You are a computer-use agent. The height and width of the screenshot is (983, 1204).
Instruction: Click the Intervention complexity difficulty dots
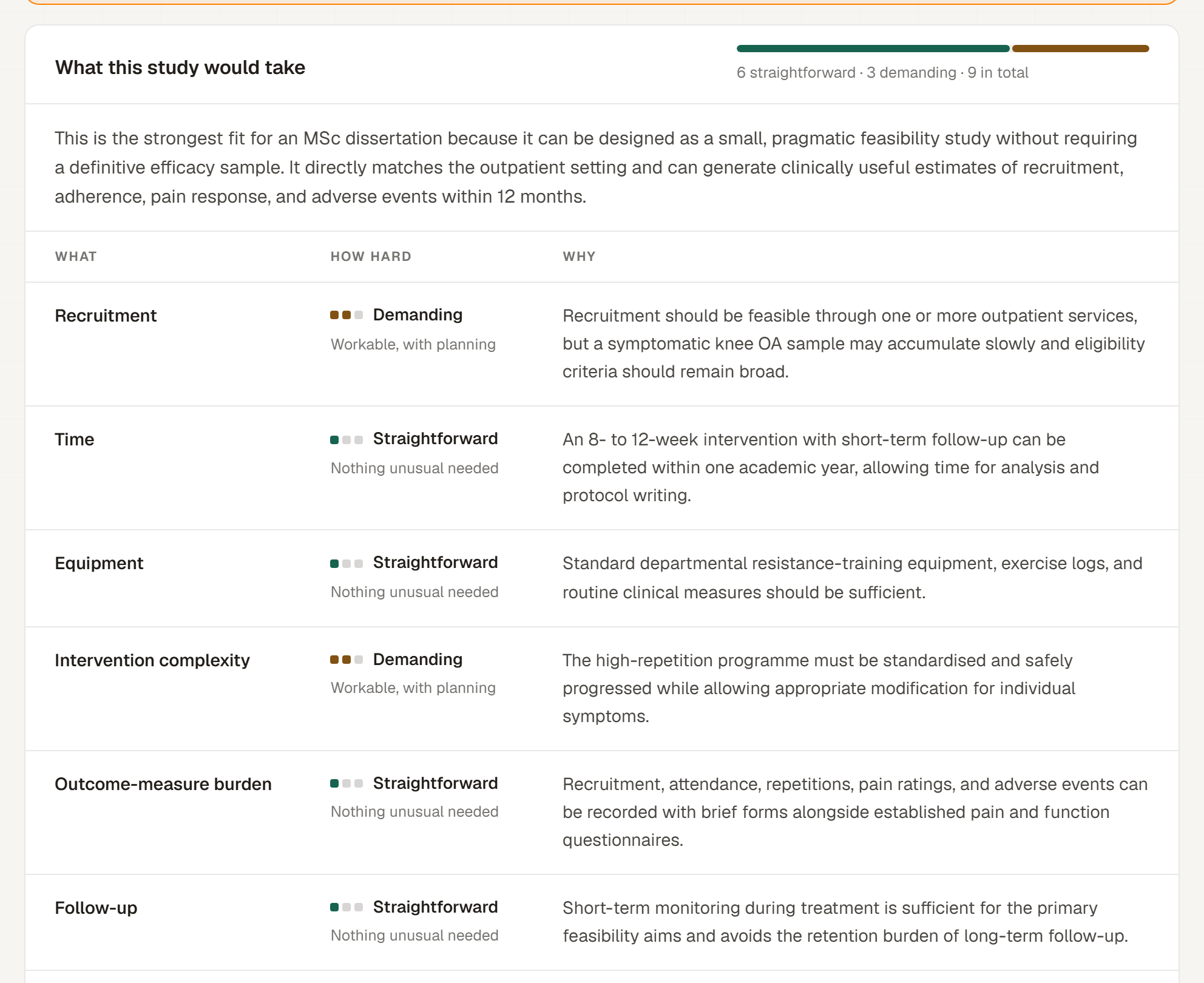(x=347, y=660)
